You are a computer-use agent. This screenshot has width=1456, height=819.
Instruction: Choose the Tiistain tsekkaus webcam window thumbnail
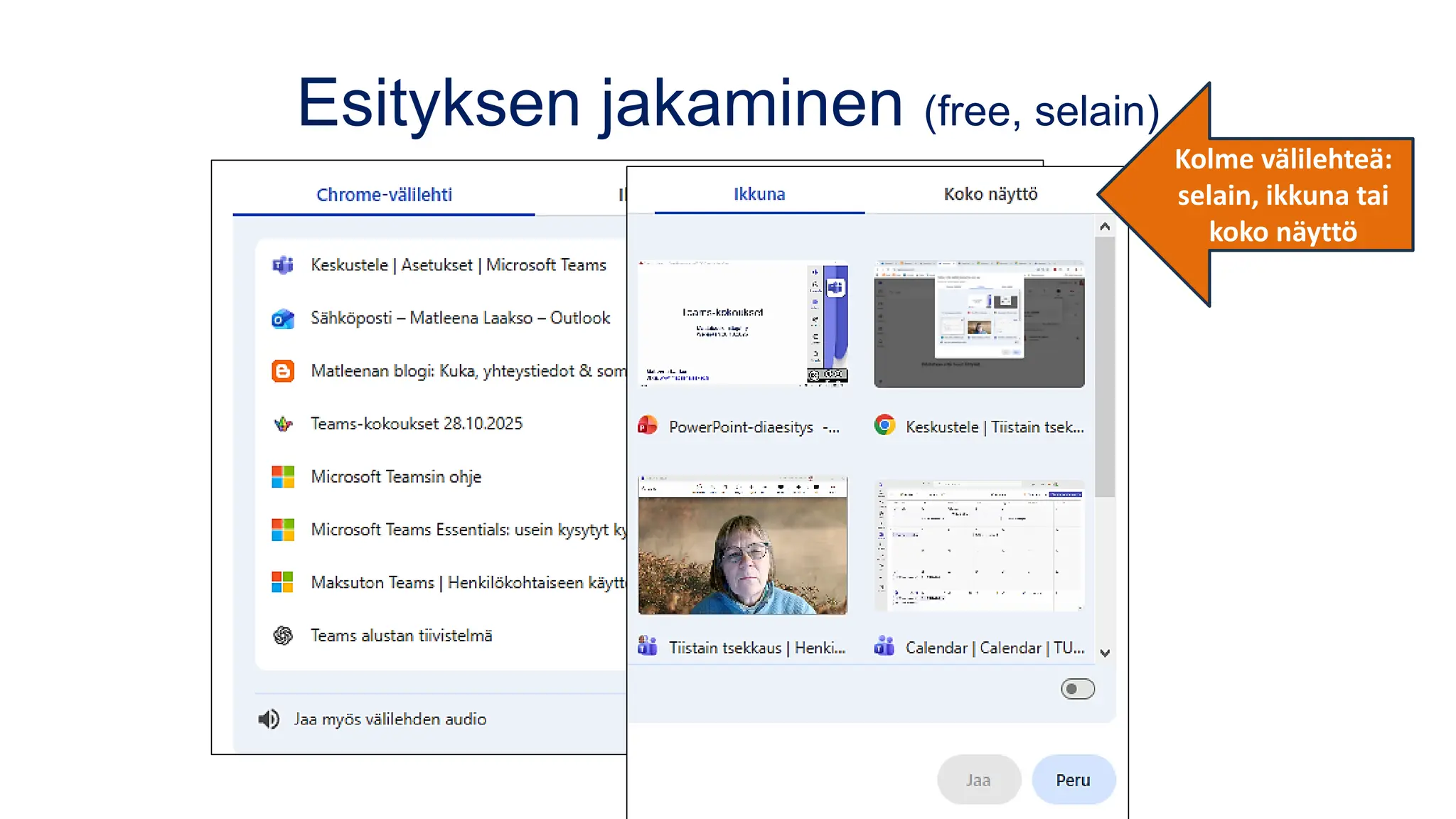[x=743, y=545]
